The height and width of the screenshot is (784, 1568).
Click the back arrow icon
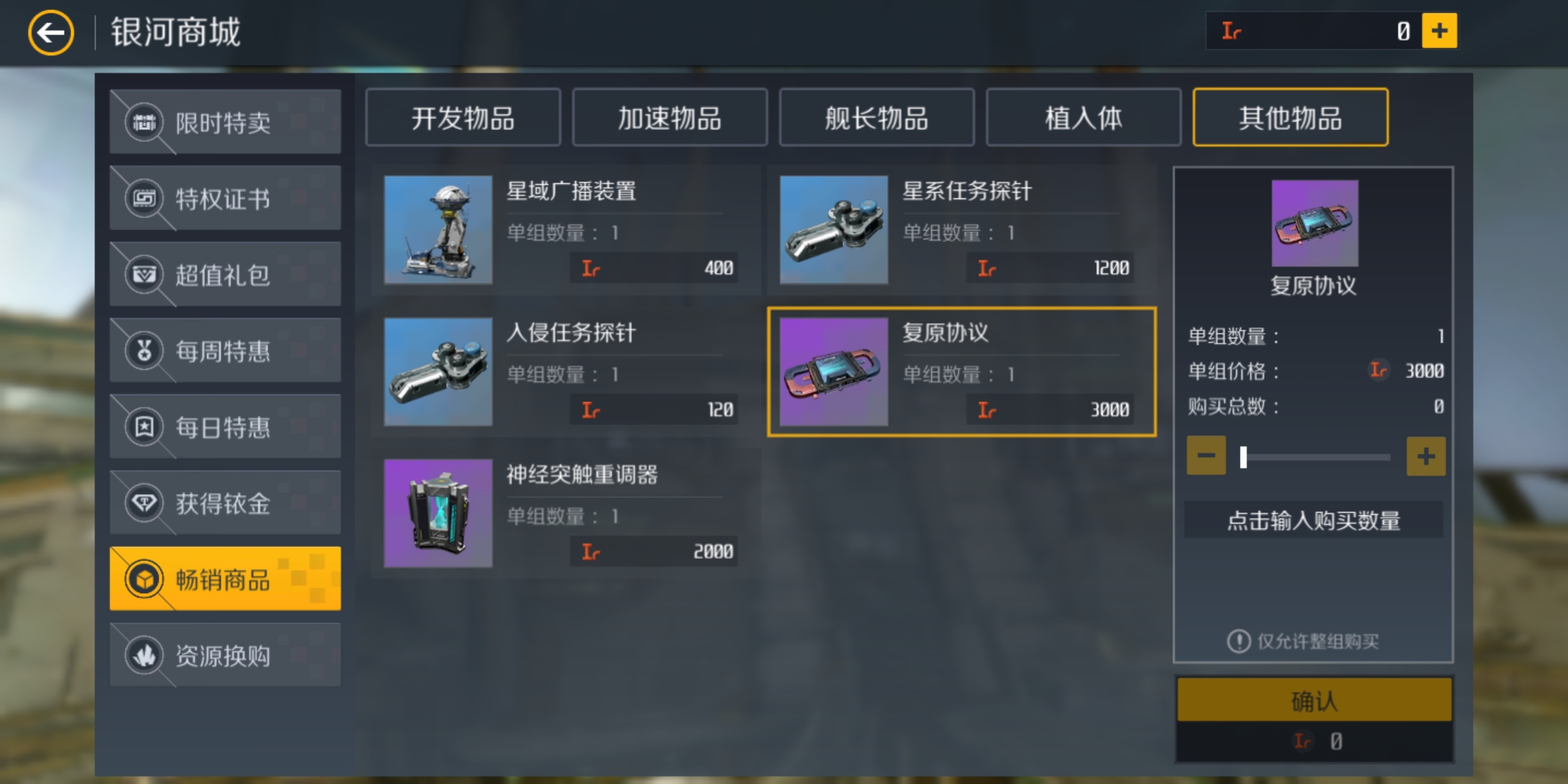click(x=51, y=33)
